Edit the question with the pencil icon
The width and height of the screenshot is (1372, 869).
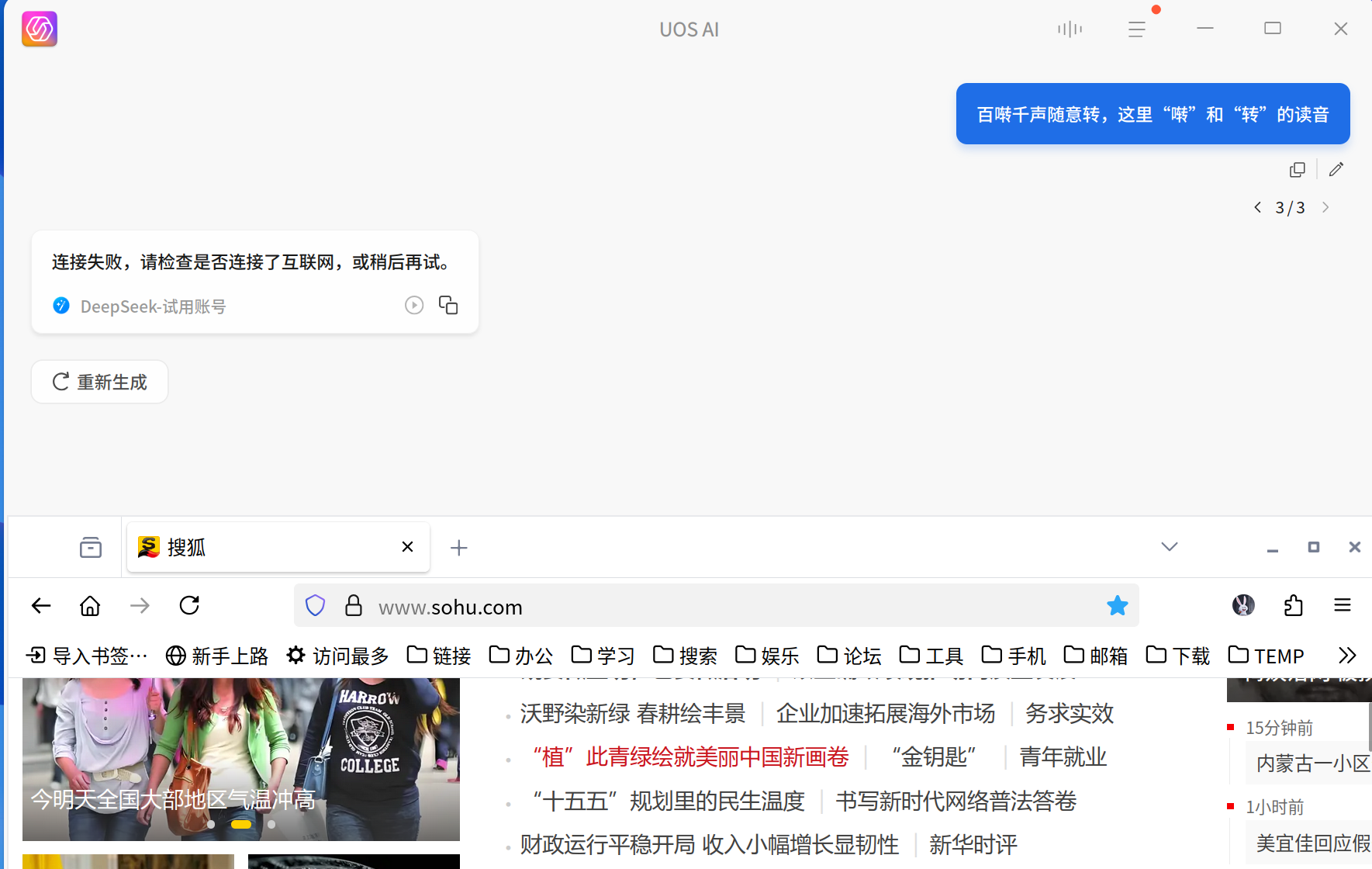[1336, 169]
